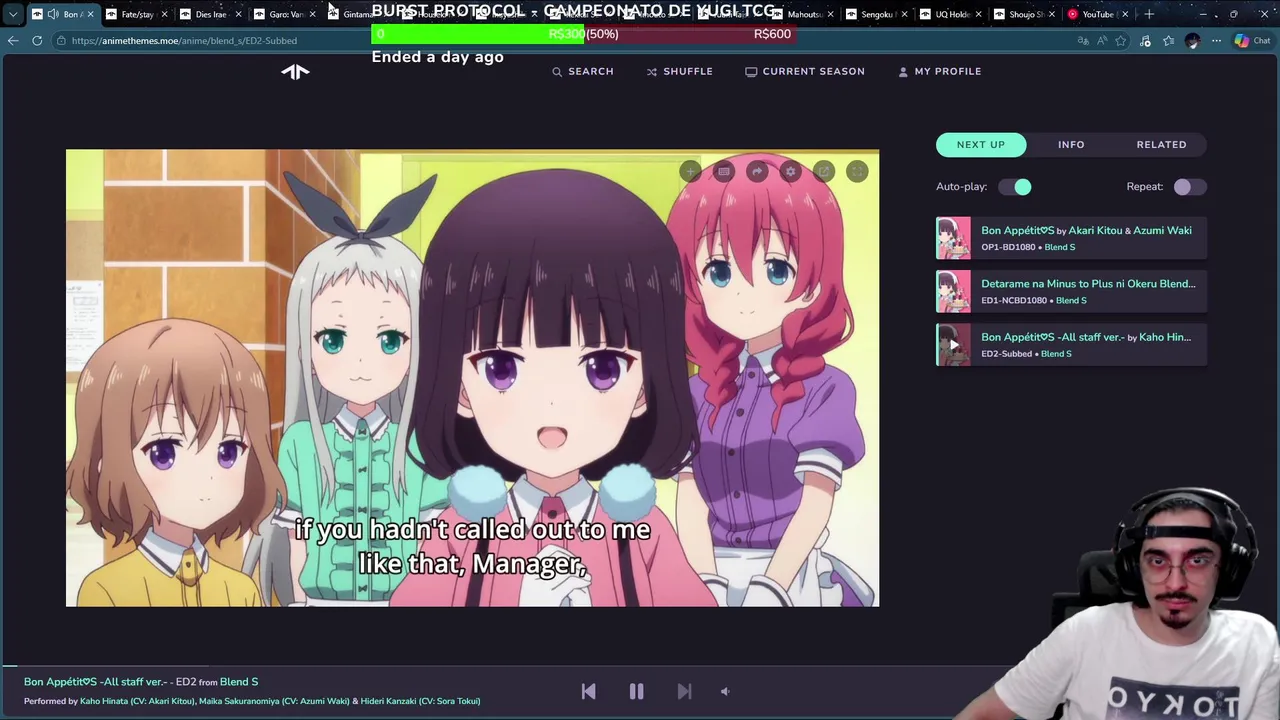
Task: Click Blend S link in the ED1-NCBD1080 row
Action: 1070,300
